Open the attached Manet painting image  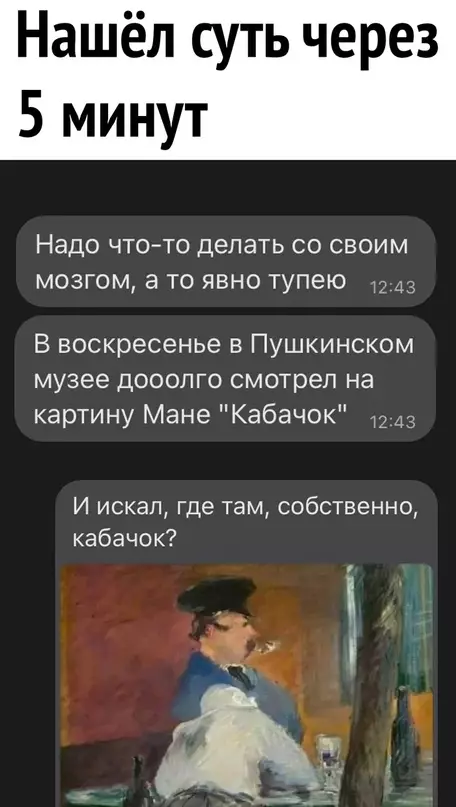point(247,685)
